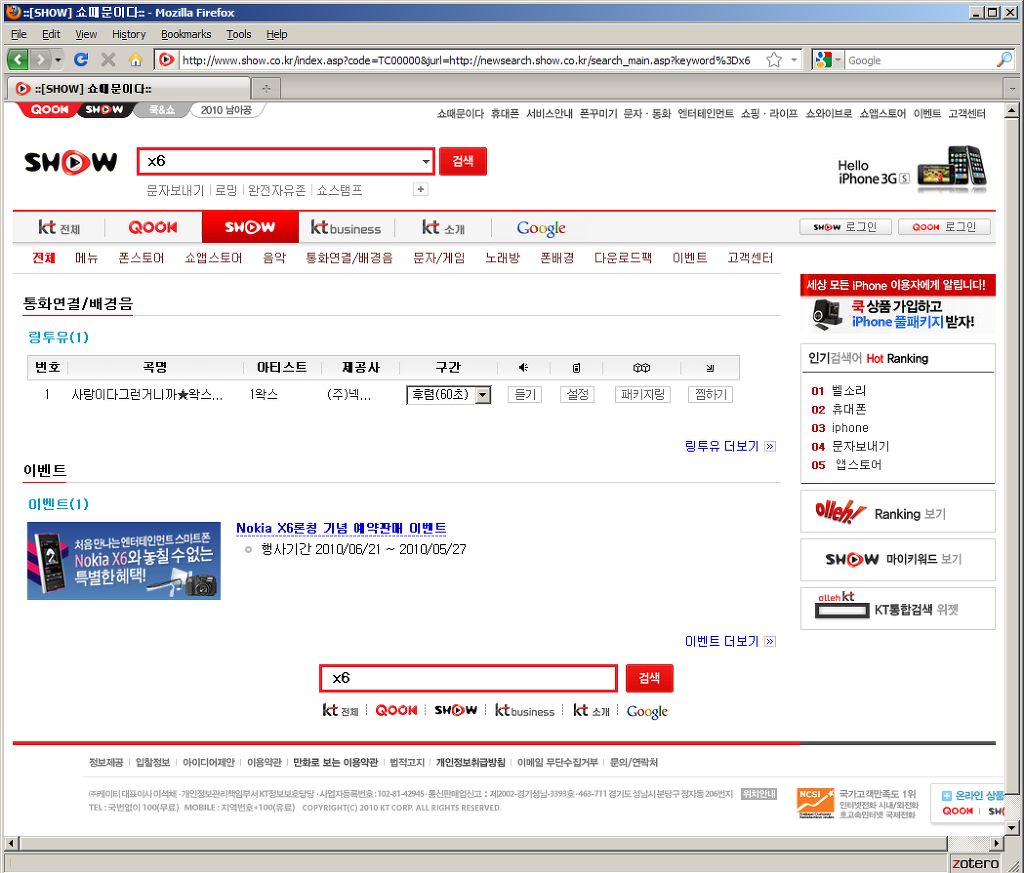Open the Firefox home page icon
1024x873 pixels.
pyautogui.click(x=135, y=60)
